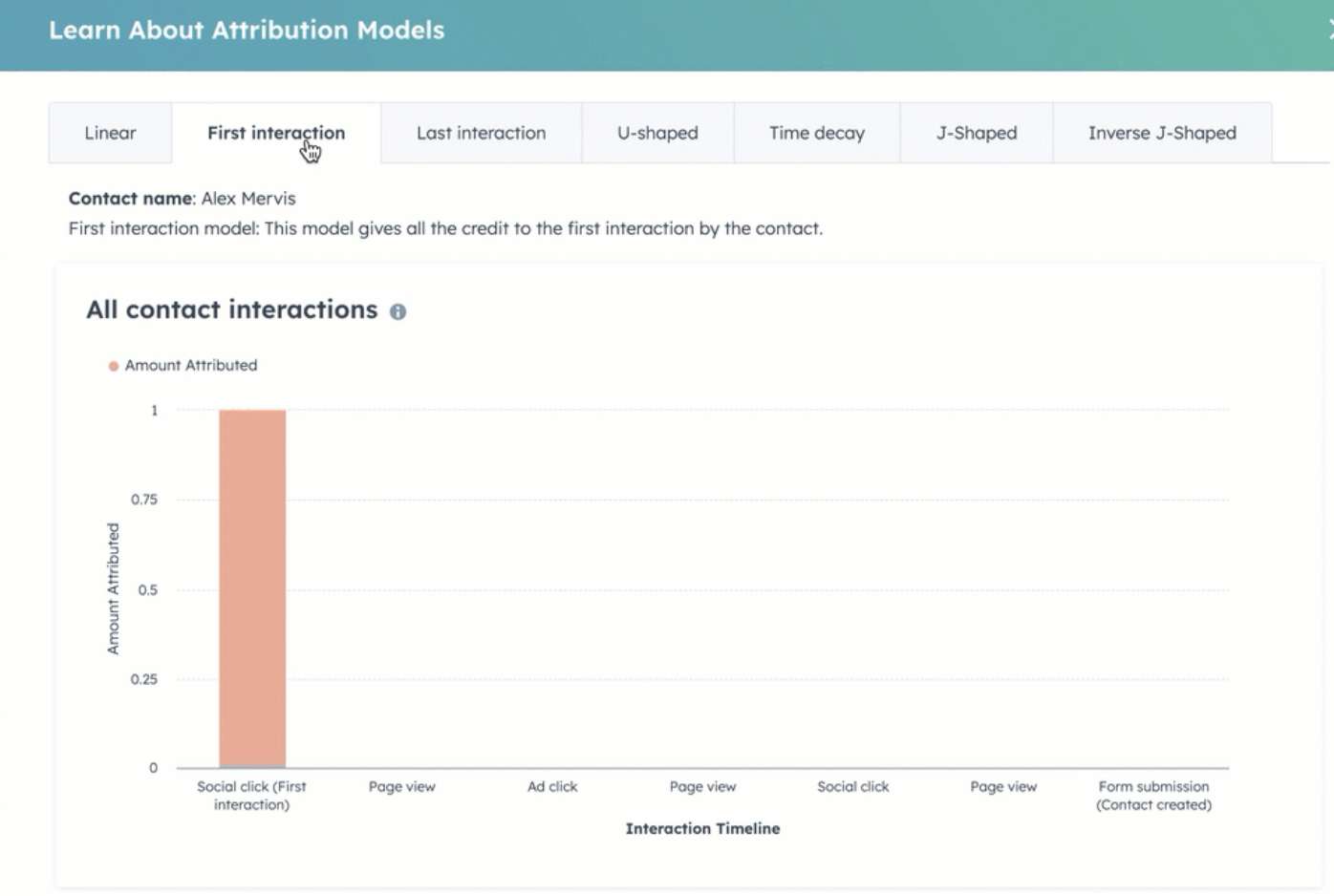Select the Time decay tab
The image size is (1334, 896).
[816, 133]
